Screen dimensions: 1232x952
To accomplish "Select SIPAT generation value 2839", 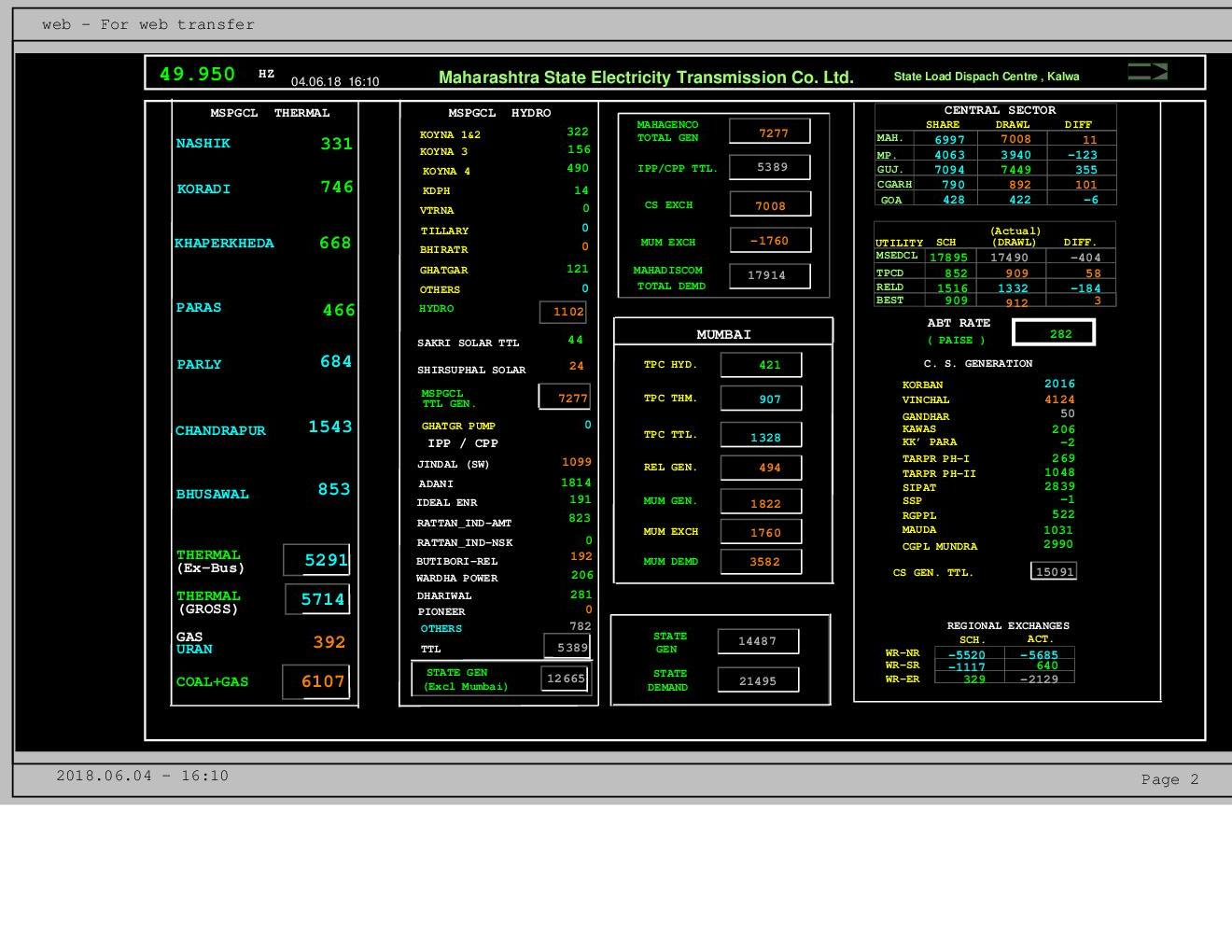I will 1059,486.
